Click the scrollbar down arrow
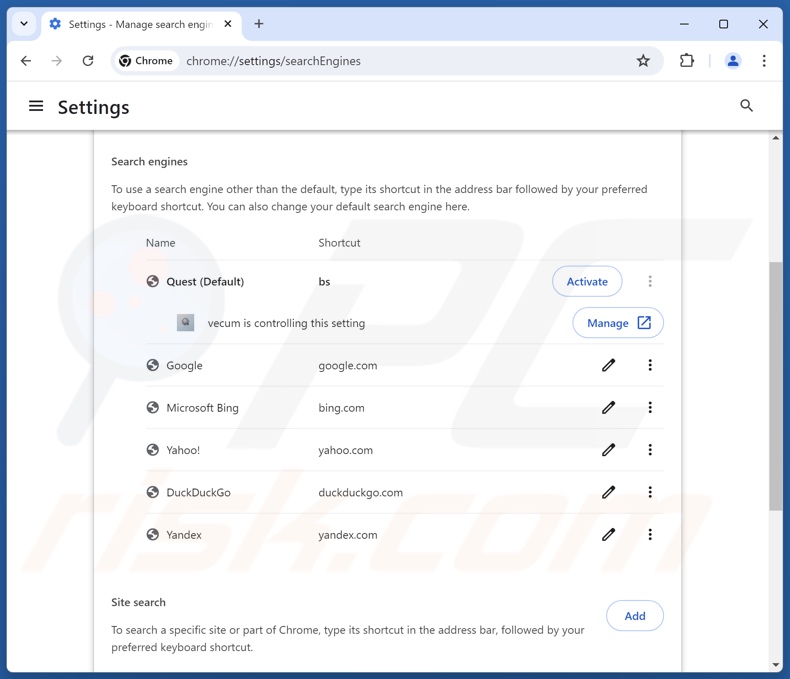The height and width of the screenshot is (679, 790). (x=775, y=665)
